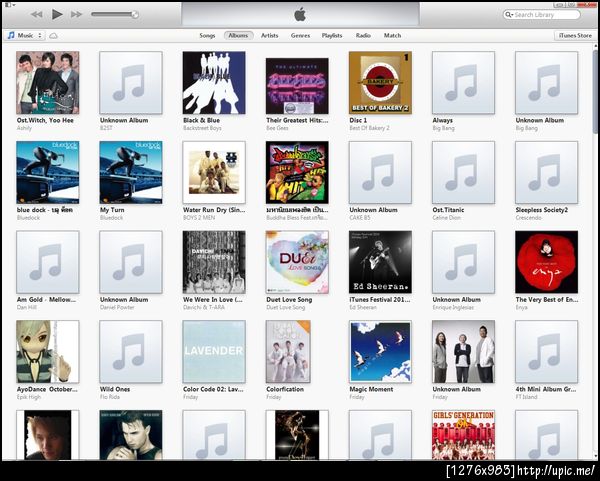The image size is (600, 481).
Task: Click the album title "Duet Love Song"
Action: pyautogui.click(x=289, y=300)
